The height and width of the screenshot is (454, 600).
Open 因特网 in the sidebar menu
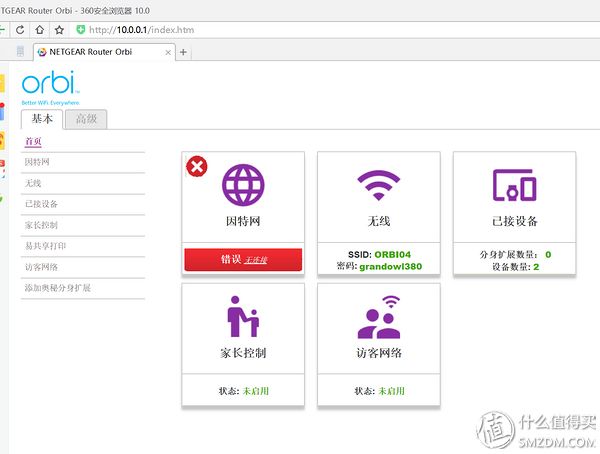click(x=37, y=162)
